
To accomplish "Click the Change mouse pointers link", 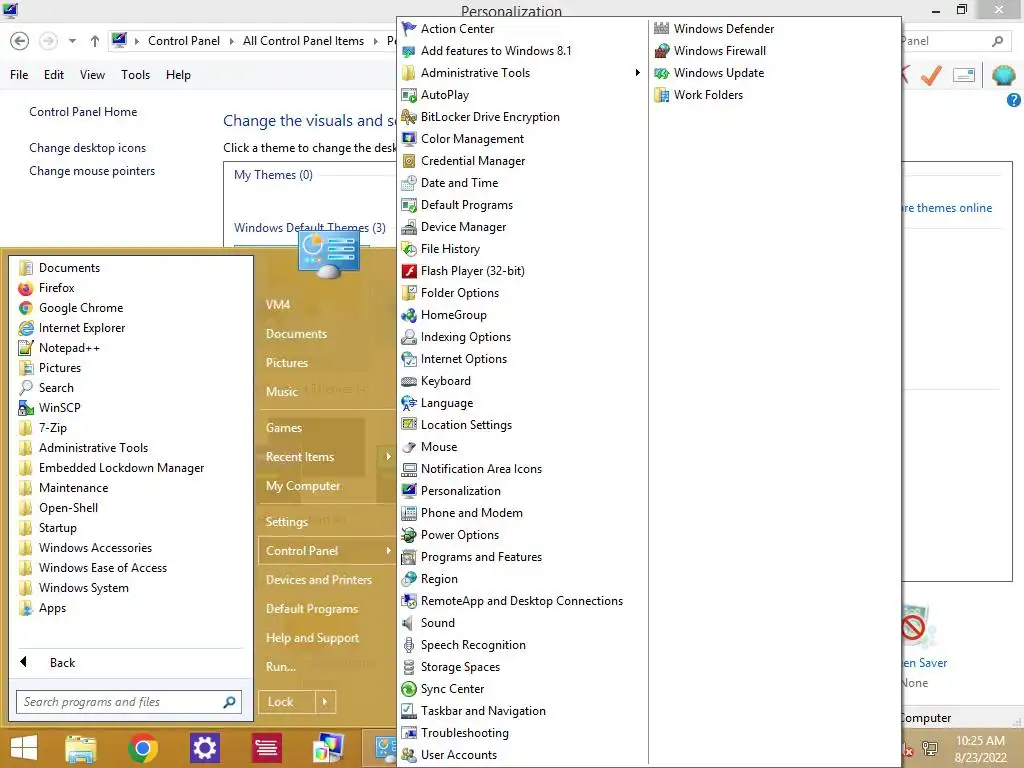I will click(92, 171).
